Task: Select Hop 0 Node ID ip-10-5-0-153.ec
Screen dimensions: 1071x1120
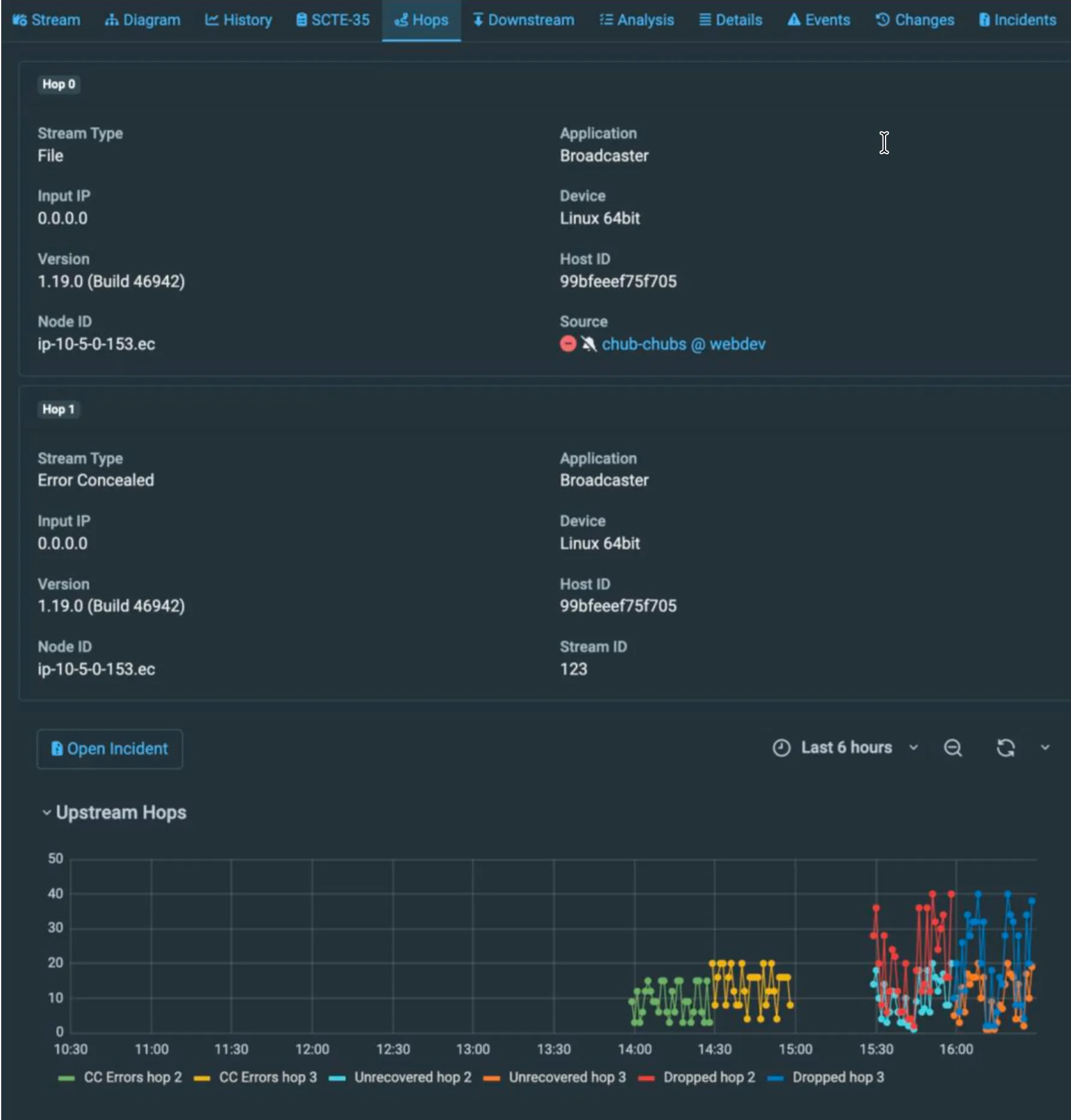Action: (96, 344)
